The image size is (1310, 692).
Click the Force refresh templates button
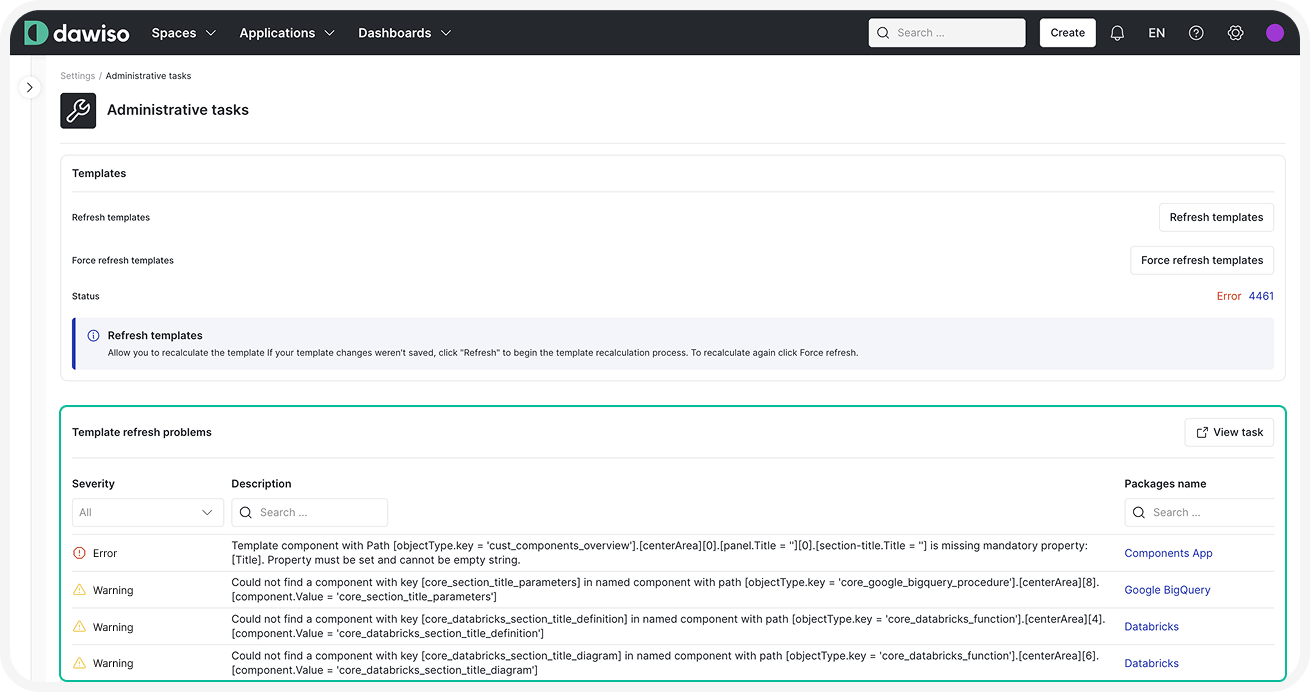coord(1201,260)
